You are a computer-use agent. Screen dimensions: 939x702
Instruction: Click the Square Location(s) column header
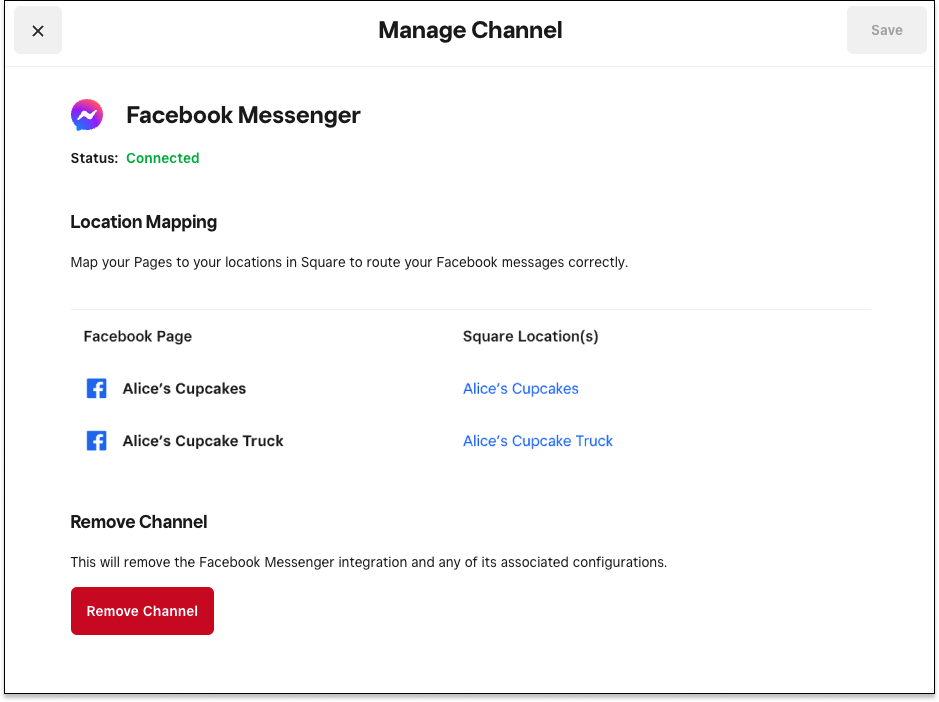[531, 337]
